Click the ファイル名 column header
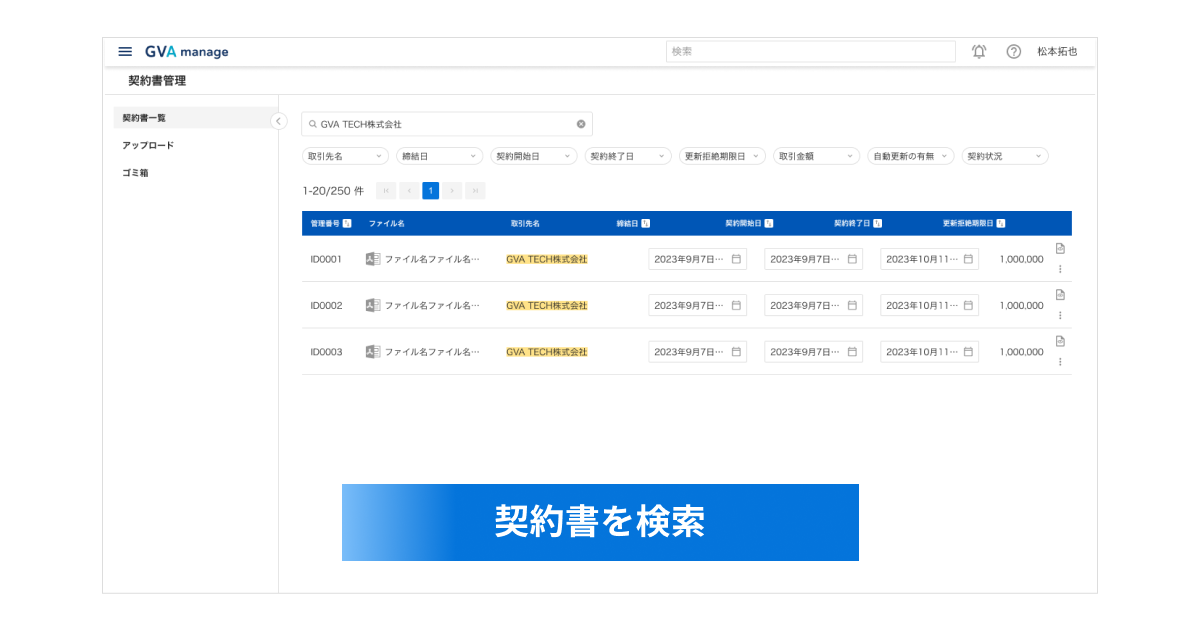This screenshot has height=630, width=1200. click(386, 223)
